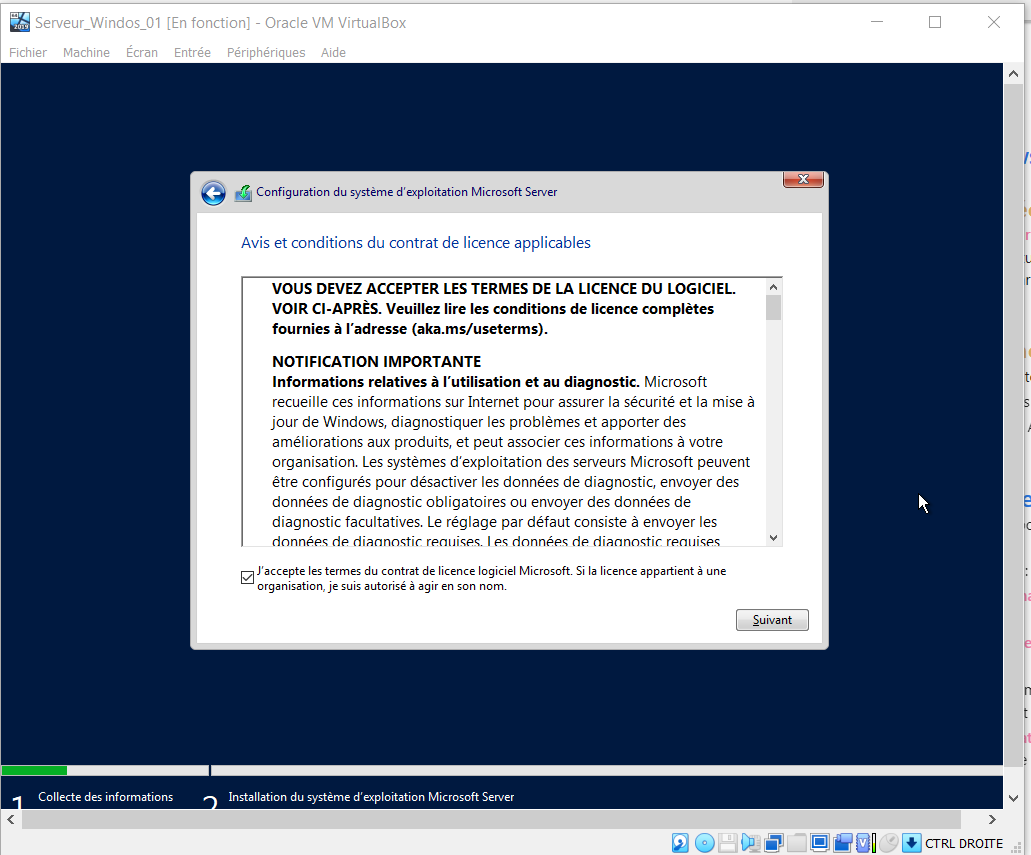The image size is (1031, 855).
Task: Click the license text down scroll arrow
Action: coord(772,537)
